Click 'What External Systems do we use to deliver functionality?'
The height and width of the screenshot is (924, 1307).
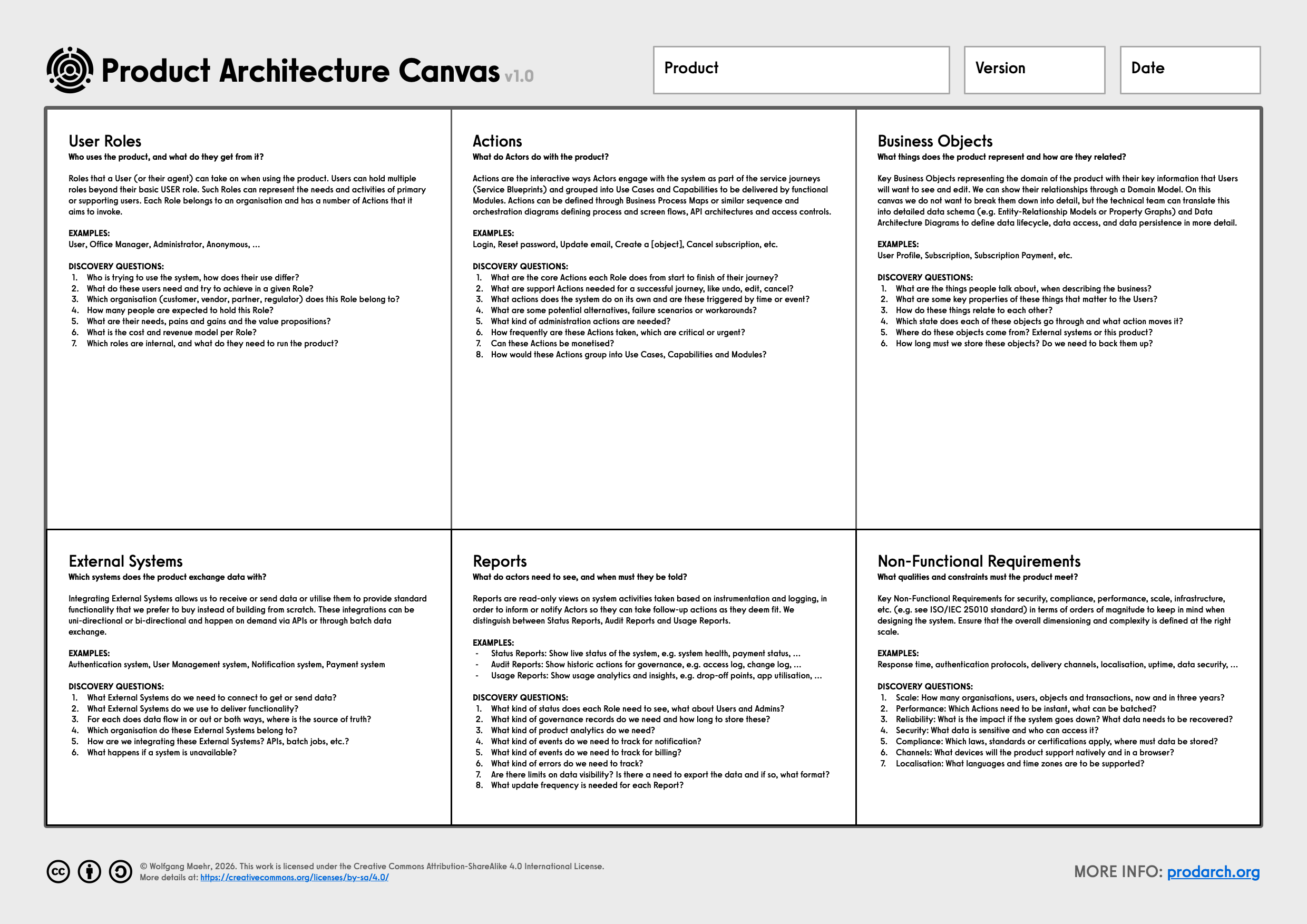click(x=192, y=709)
